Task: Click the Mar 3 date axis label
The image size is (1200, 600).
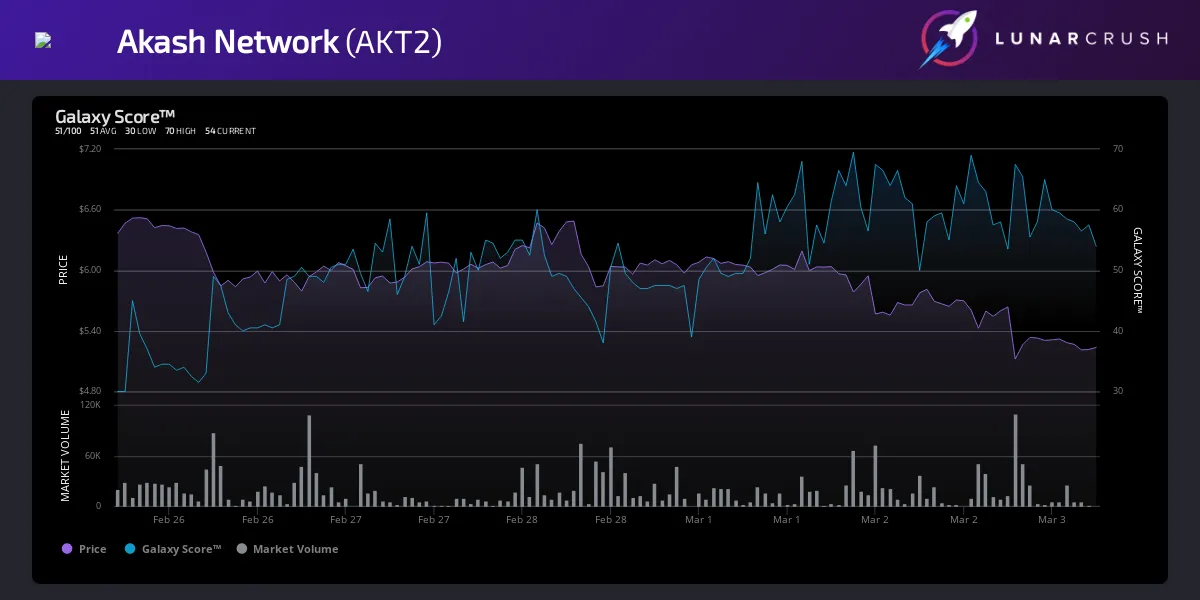Action: [1051, 519]
